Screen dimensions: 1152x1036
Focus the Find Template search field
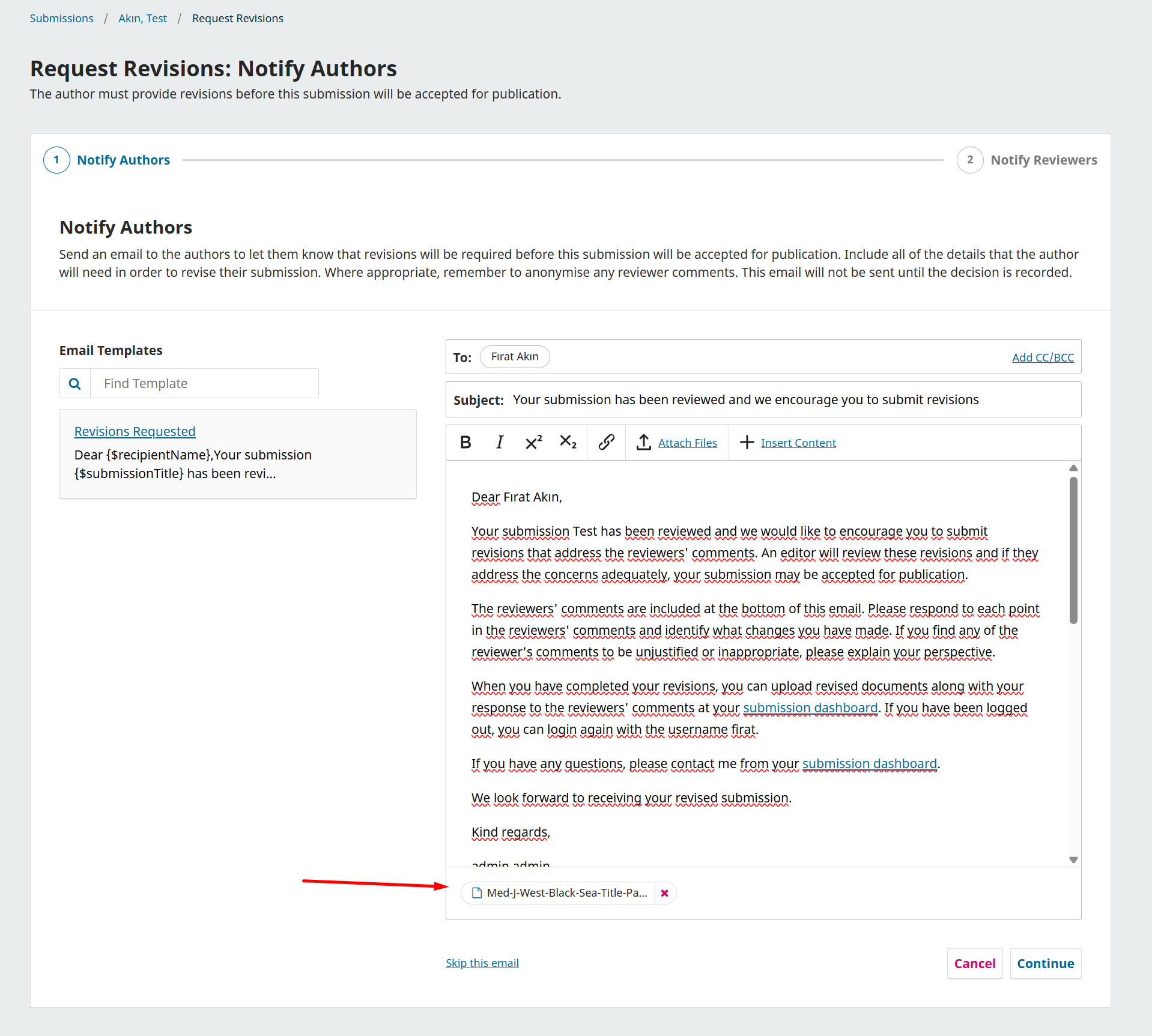[x=204, y=384]
